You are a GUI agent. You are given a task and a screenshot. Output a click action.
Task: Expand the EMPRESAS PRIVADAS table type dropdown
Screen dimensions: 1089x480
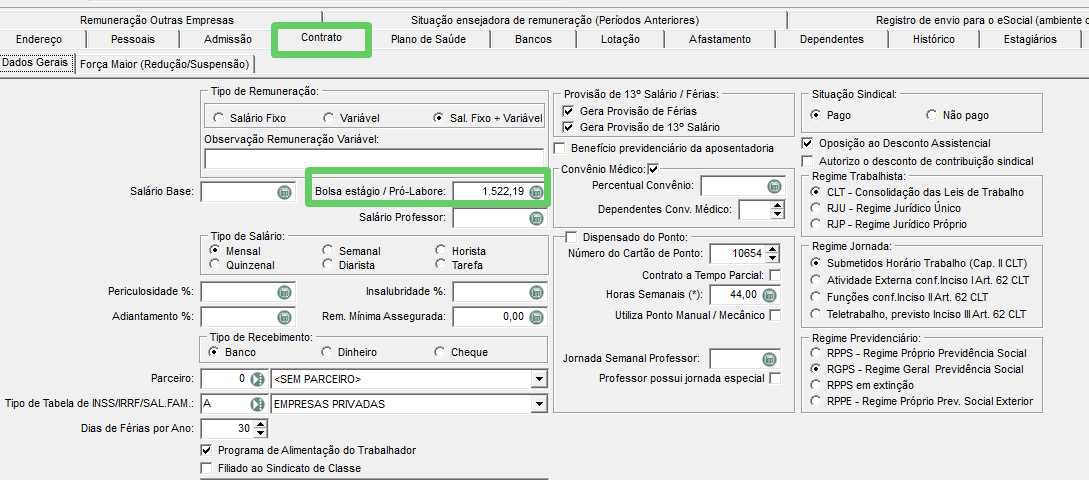point(538,404)
